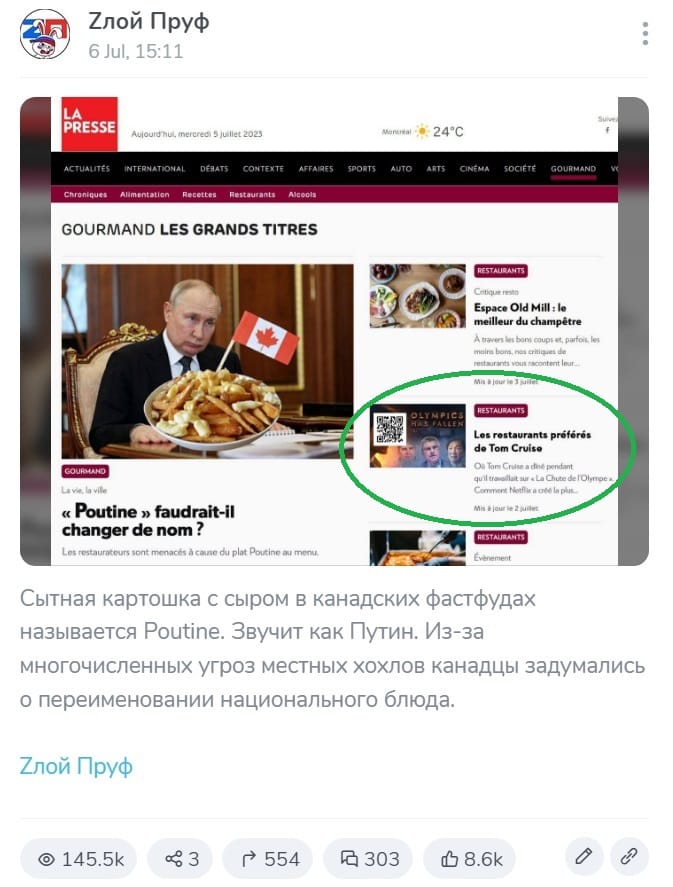Click the Espace Old Mill article headline
673x887 pixels.
[x=527, y=315]
